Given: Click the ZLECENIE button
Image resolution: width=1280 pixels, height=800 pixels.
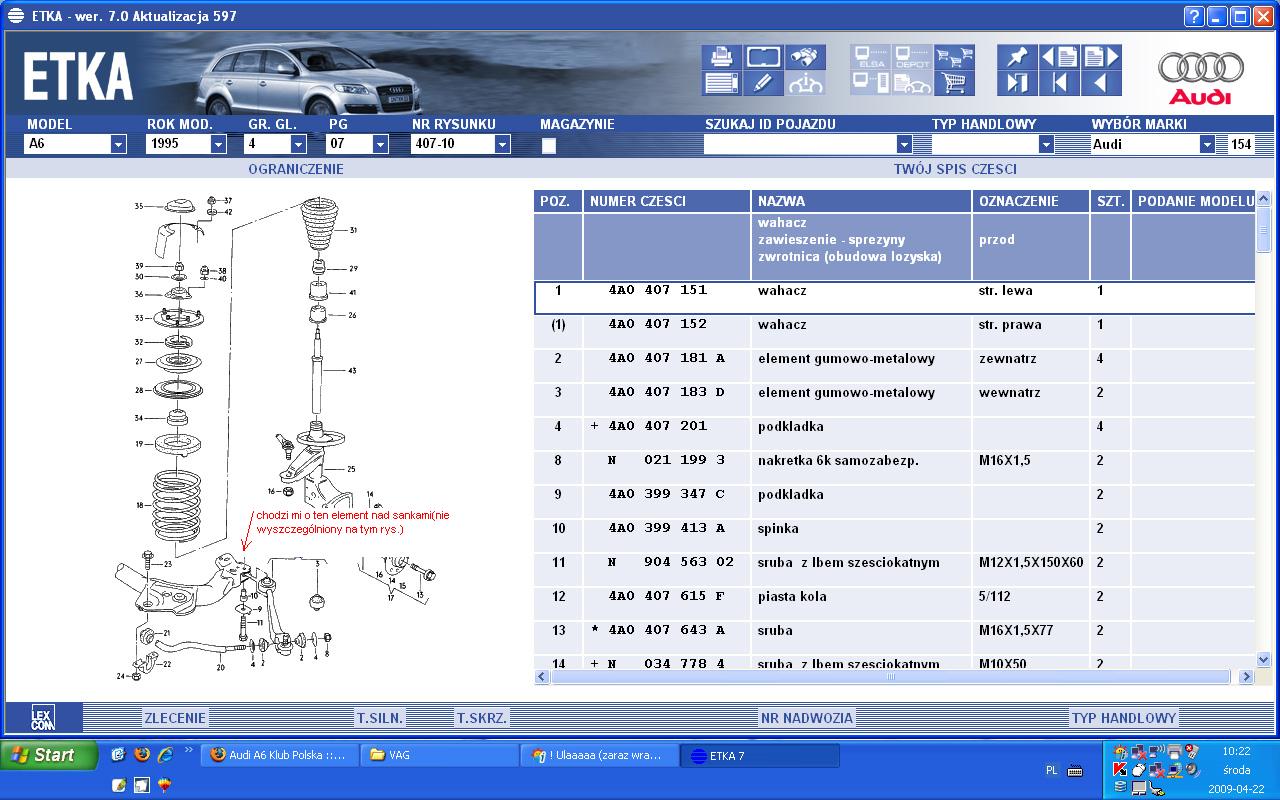Looking at the screenshot, I should (175, 717).
